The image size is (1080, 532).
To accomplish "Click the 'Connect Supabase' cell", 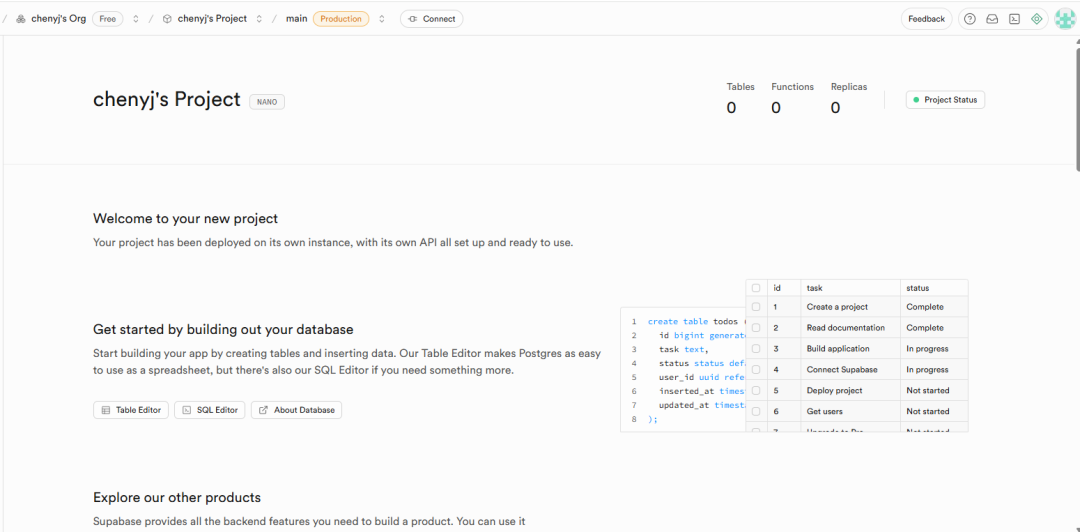I will coord(850,369).
